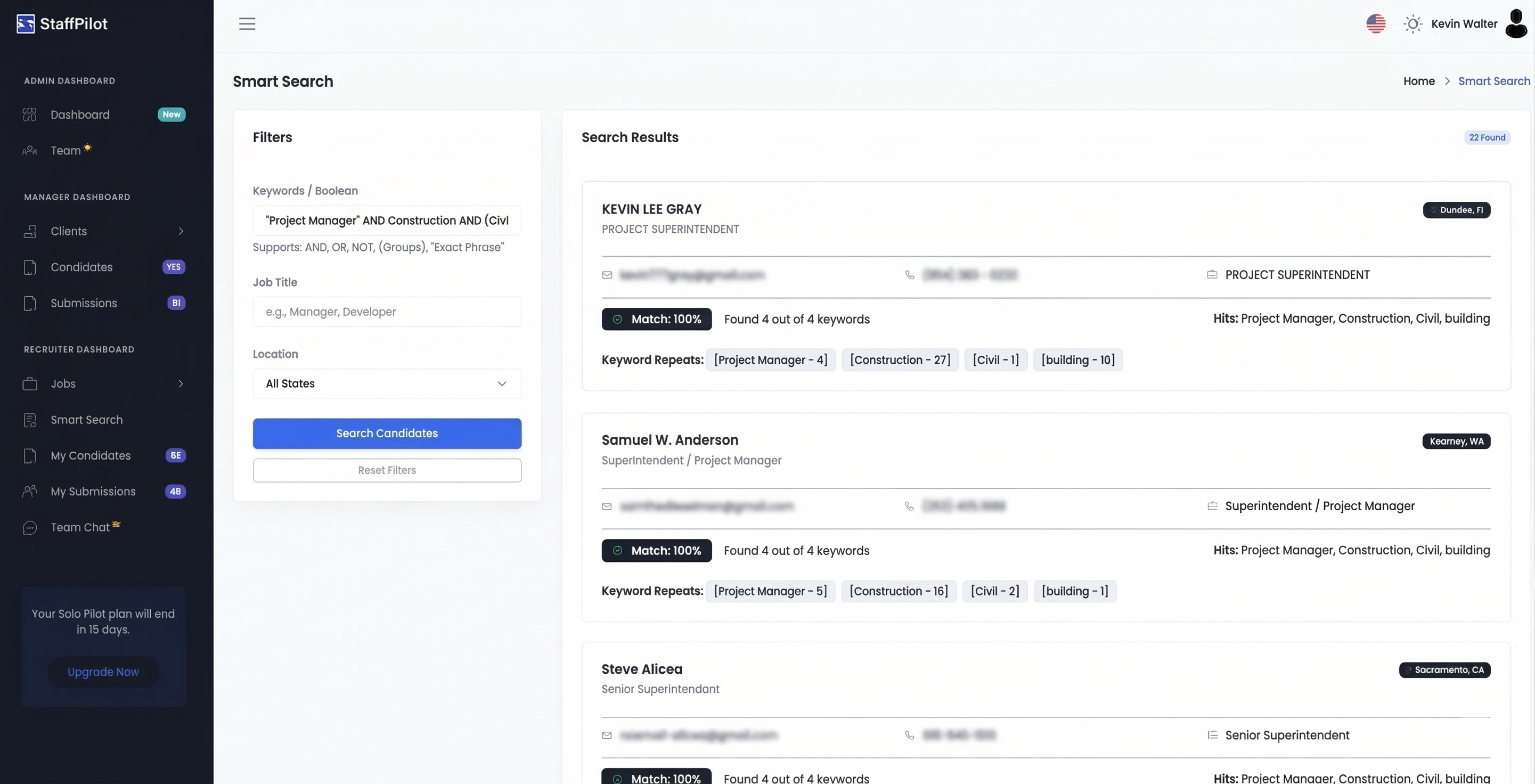The image size is (1535, 784).
Task: Click the My Submissions 4B badge
Action: point(175,491)
